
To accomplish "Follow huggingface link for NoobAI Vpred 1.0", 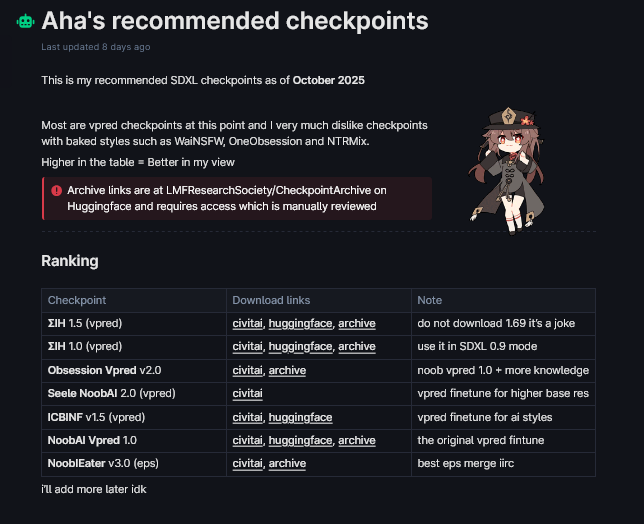I will pyautogui.click(x=299, y=440).
